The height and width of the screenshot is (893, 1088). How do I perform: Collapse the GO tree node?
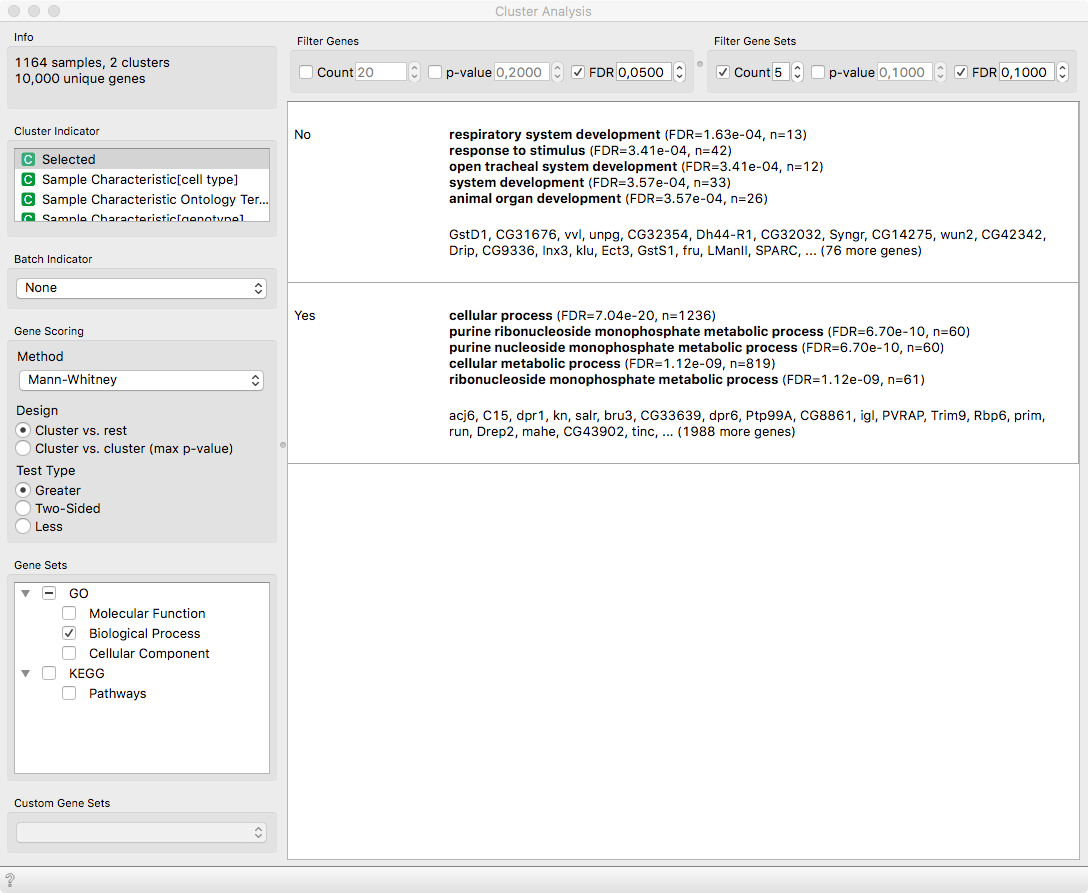click(26, 593)
